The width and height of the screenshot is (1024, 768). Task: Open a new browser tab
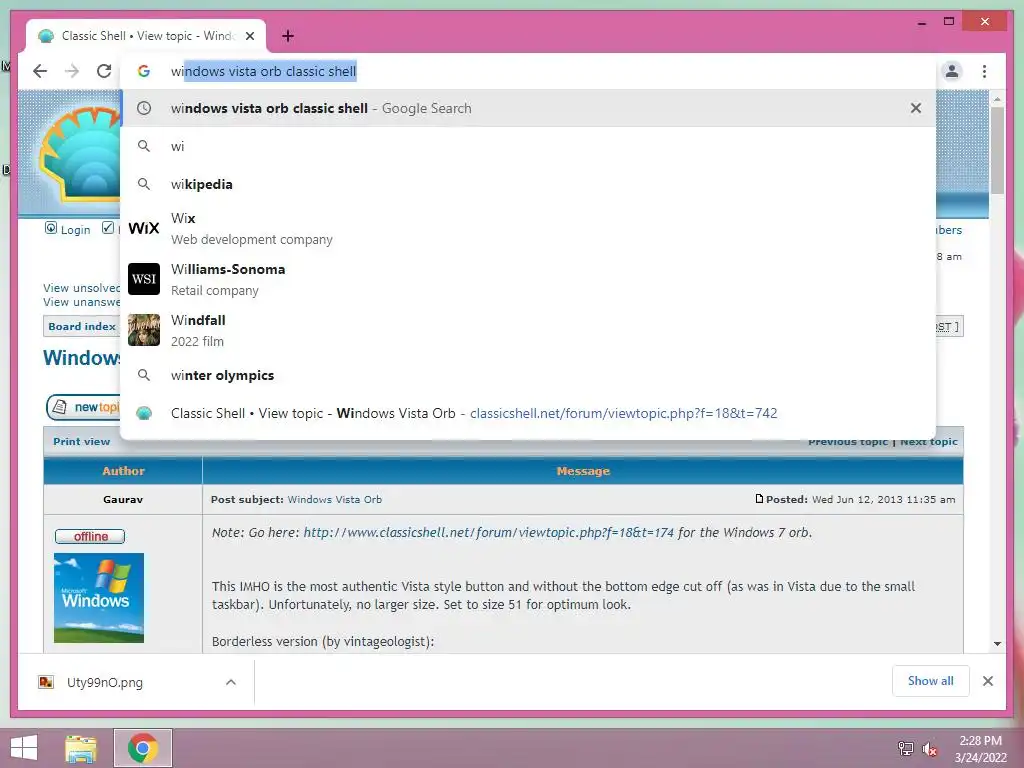pos(287,36)
